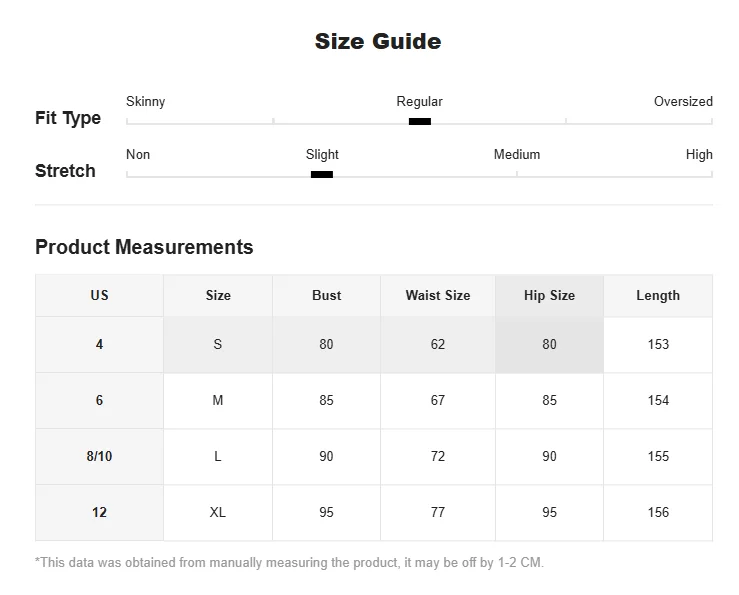Select the length value 156 cell

[658, 512]
